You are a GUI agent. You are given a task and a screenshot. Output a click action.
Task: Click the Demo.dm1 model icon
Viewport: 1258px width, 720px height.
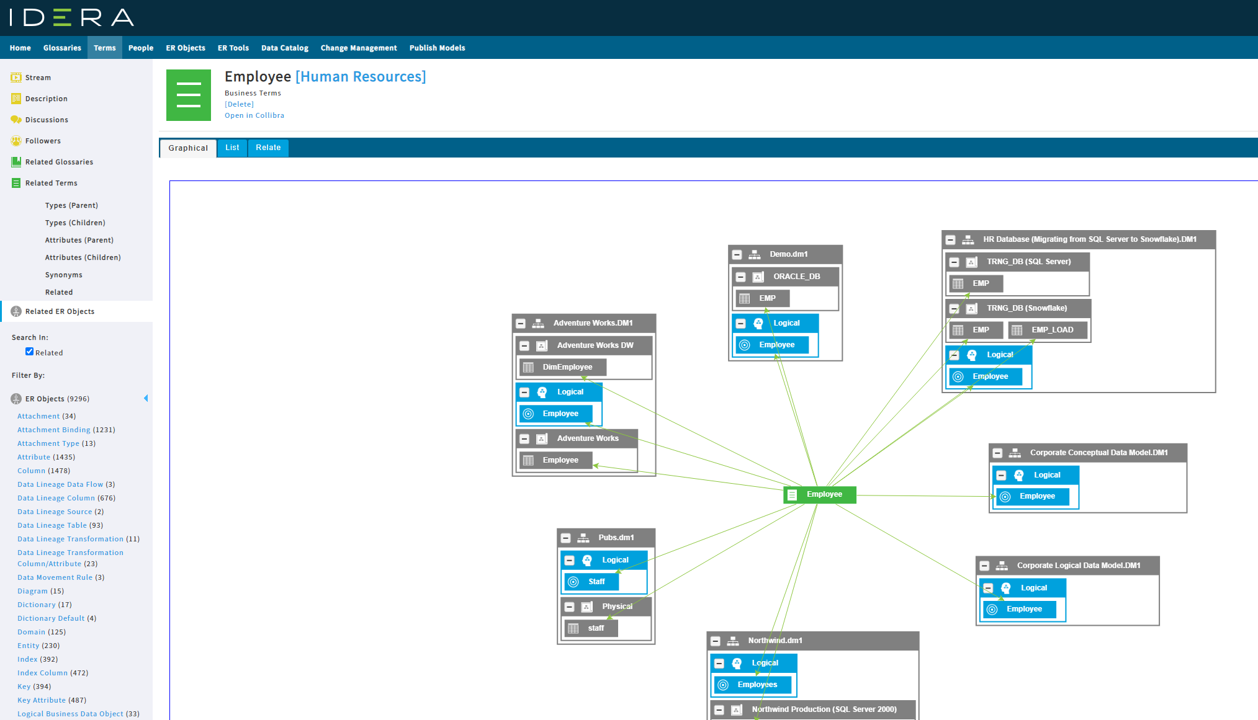tap(755, 254)
